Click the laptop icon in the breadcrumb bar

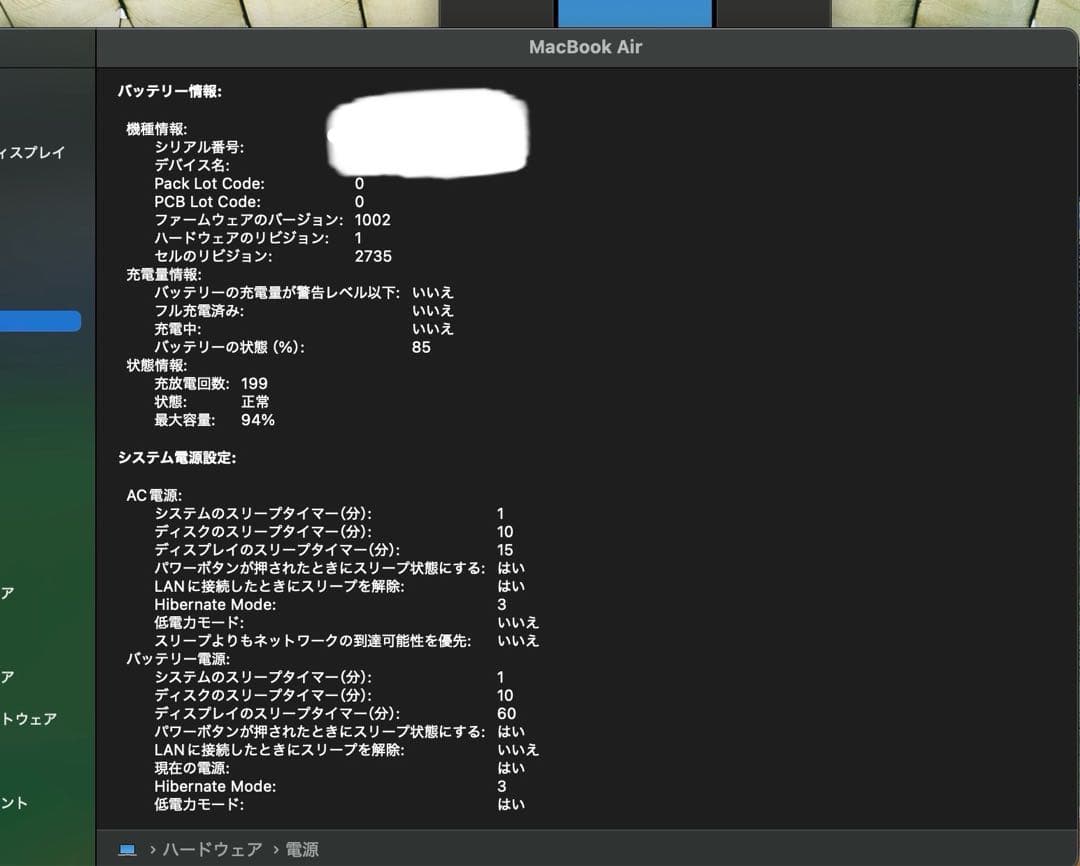point(127,849)
